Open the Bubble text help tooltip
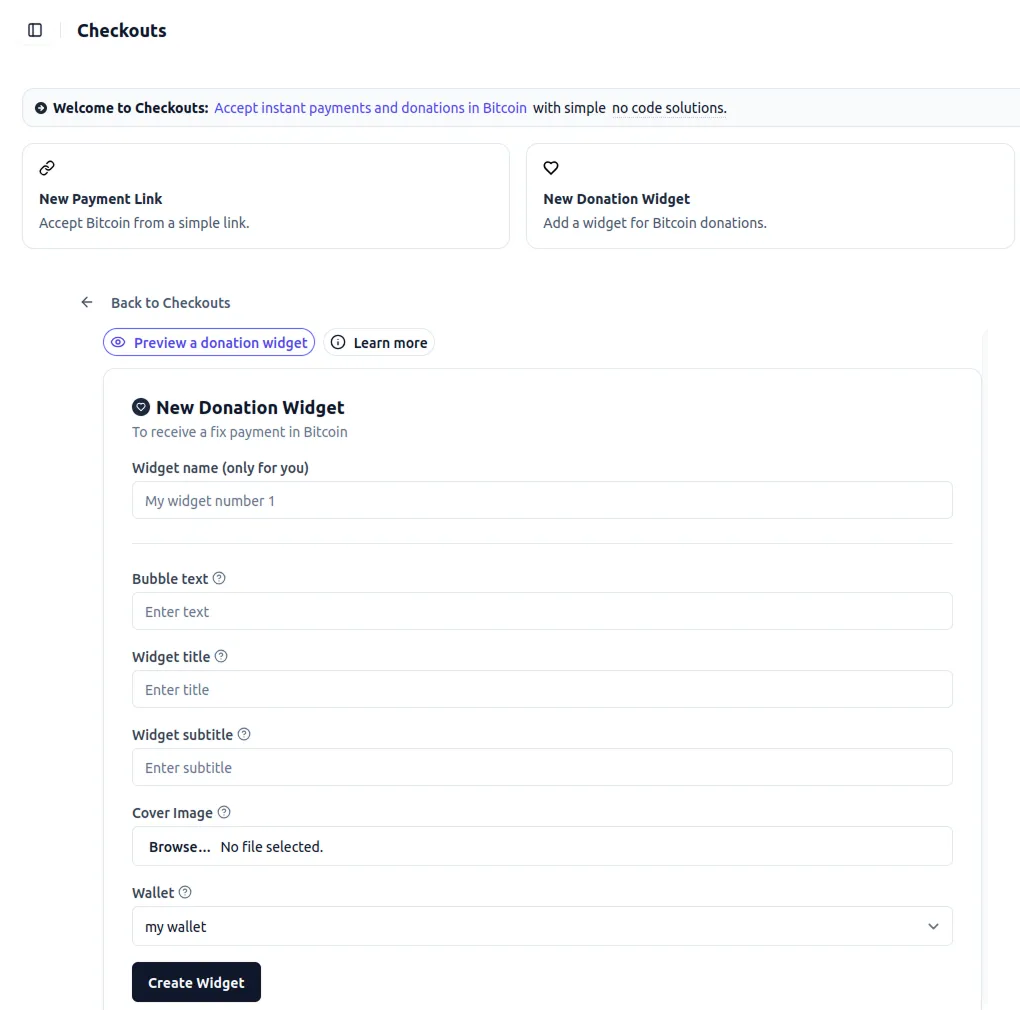Image resolution: width=1020 pixels, height=1010 pixels. click(217, 578)
